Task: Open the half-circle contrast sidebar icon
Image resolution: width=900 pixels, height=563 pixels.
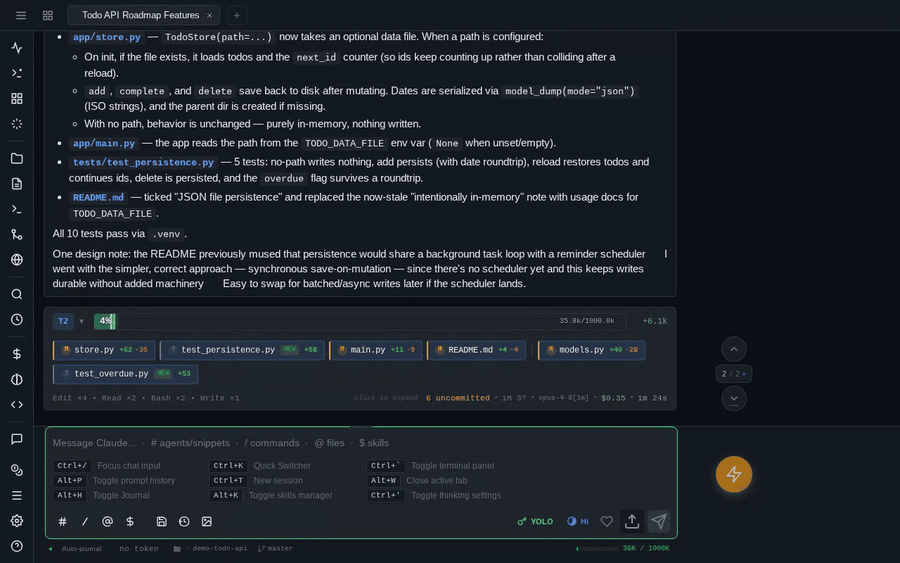Action: point(17,379)
